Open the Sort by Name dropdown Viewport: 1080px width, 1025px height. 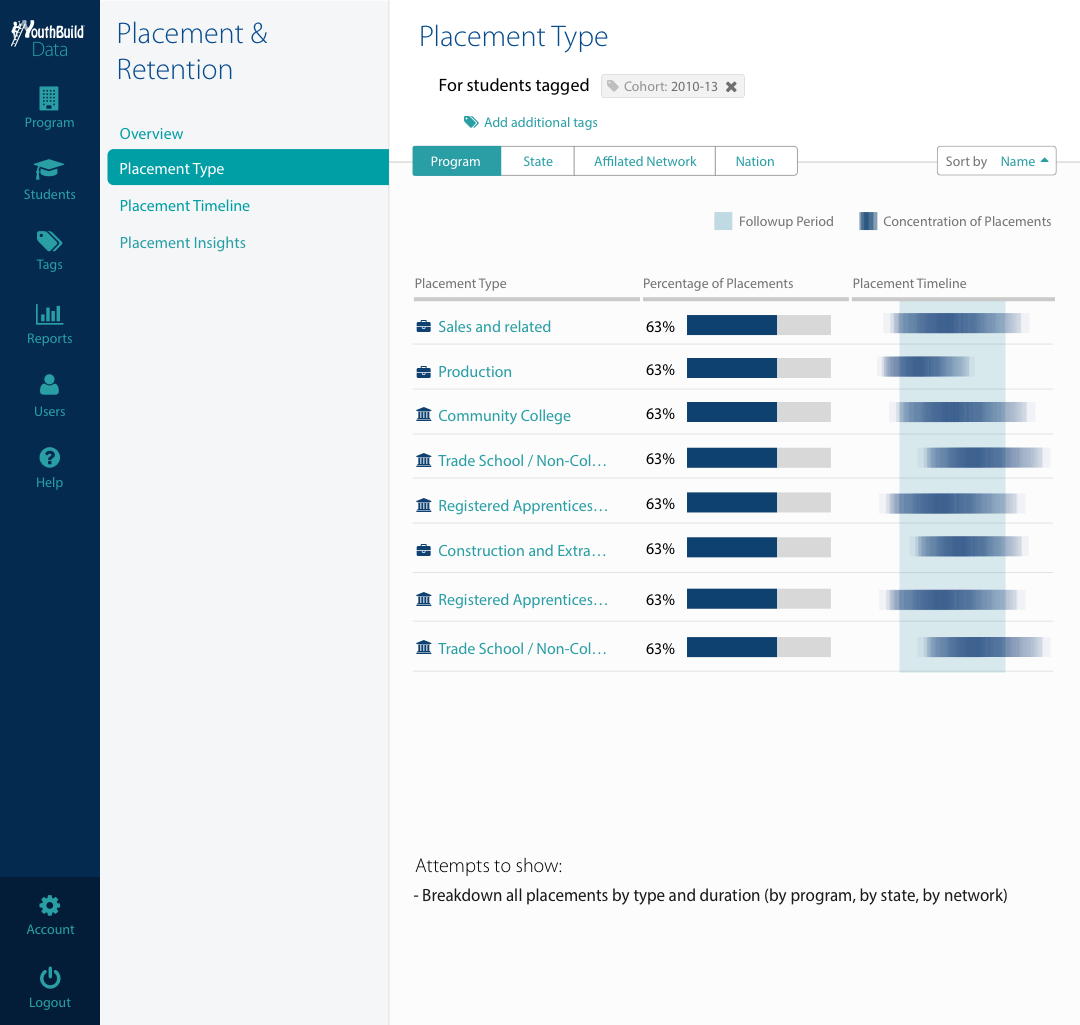pos(996,161)
